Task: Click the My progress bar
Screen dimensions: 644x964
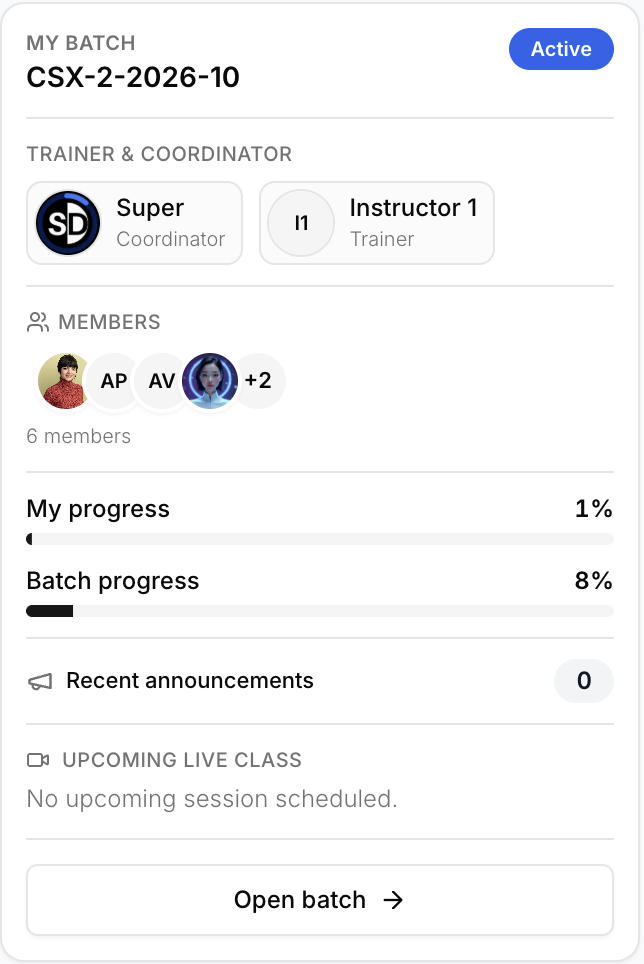Action: point(320,539)
